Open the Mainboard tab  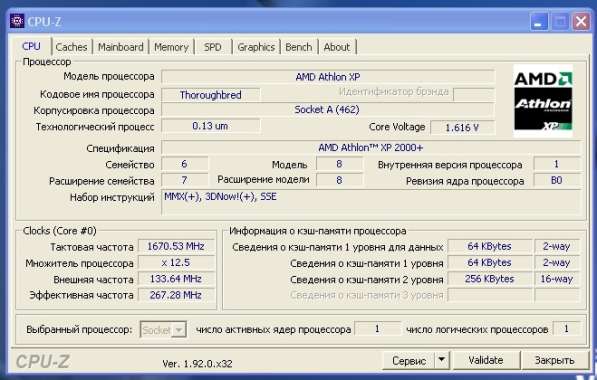(120, 47)
